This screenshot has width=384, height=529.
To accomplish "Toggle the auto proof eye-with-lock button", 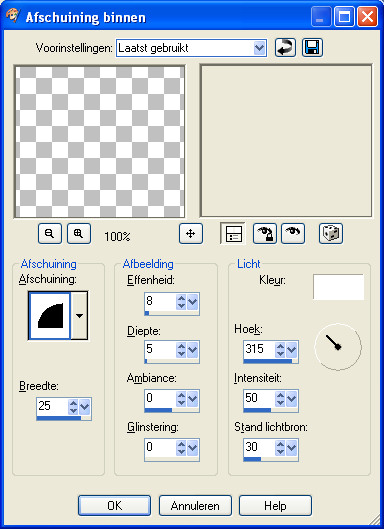I will coord(265,233).
